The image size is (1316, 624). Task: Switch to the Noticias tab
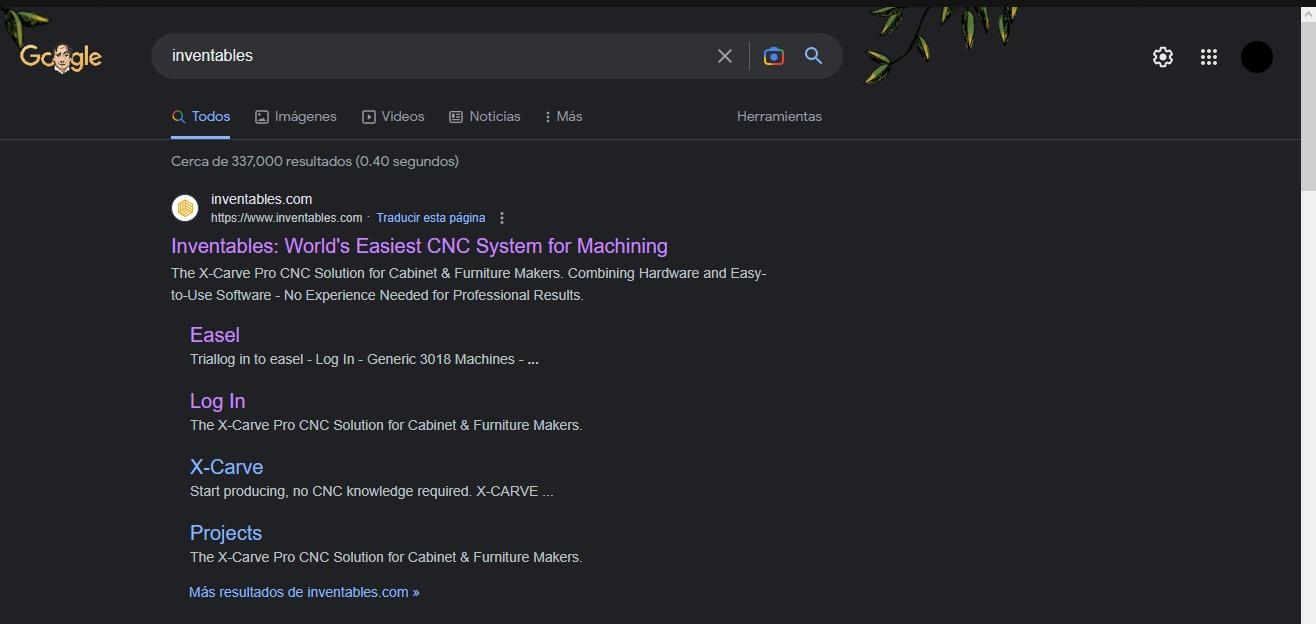pyautogui.click(x=485, y=117)
